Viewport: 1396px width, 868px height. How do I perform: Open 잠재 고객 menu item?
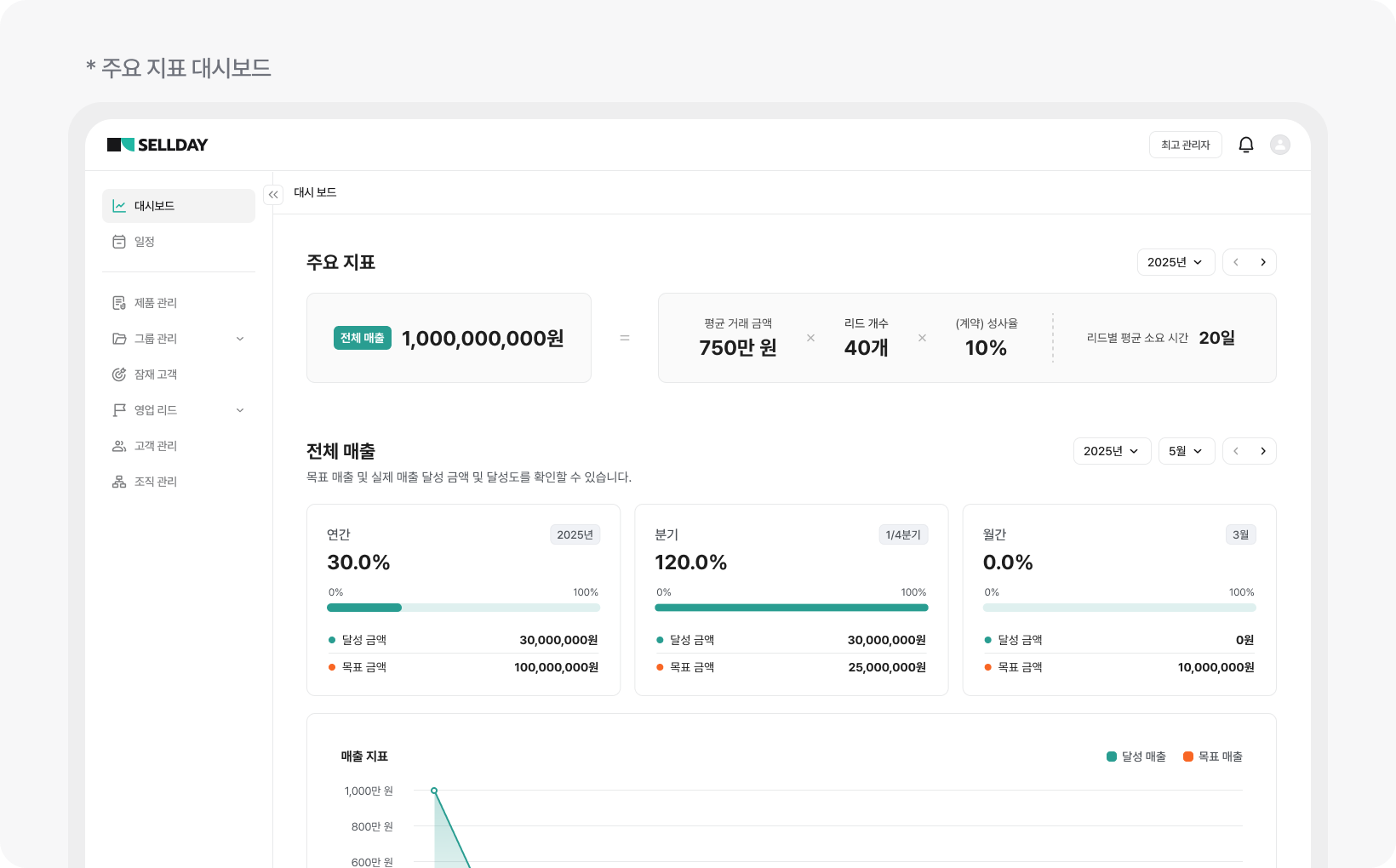click(179, 374)
